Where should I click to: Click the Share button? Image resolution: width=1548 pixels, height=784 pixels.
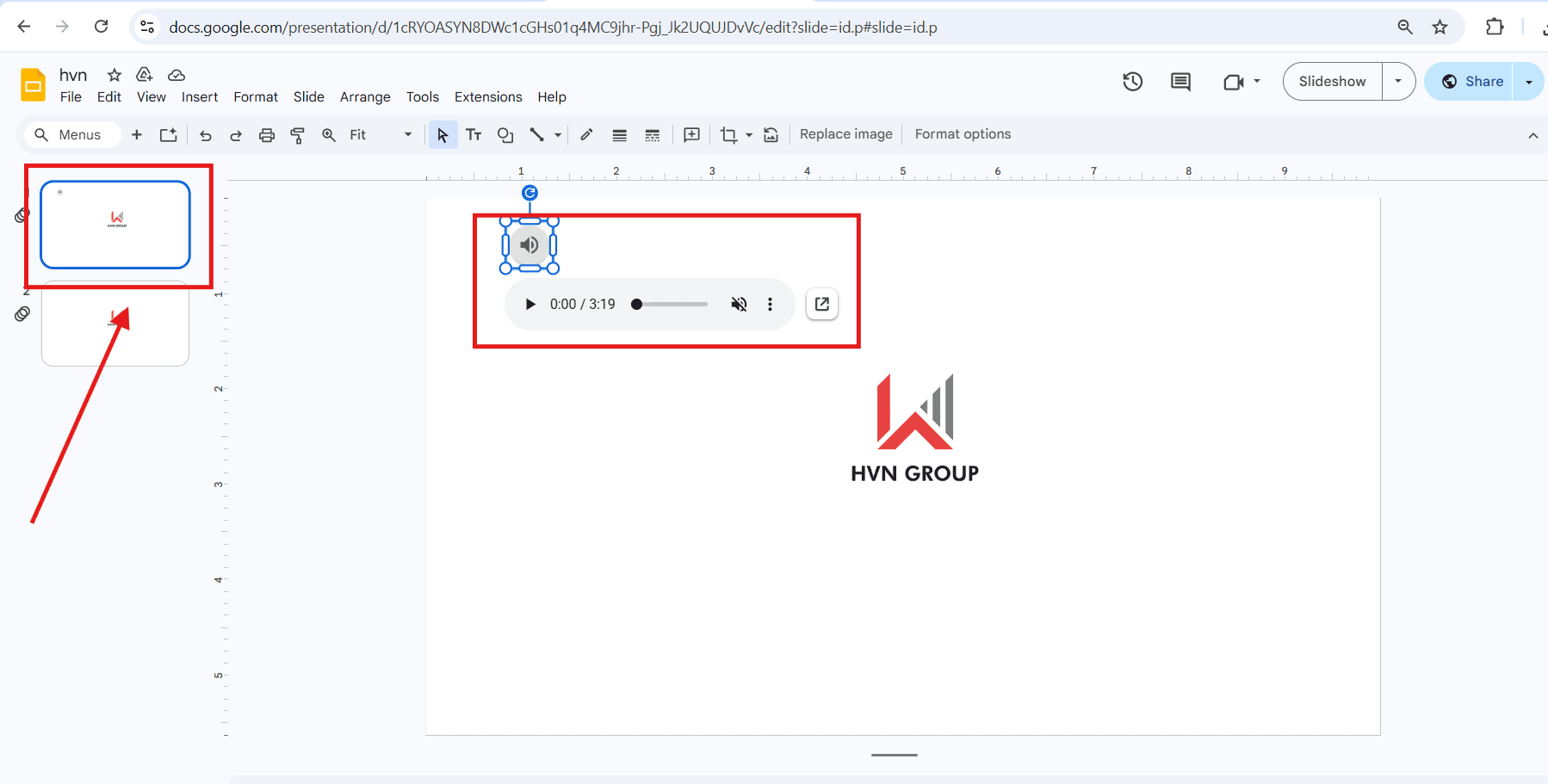point(1472,82)
